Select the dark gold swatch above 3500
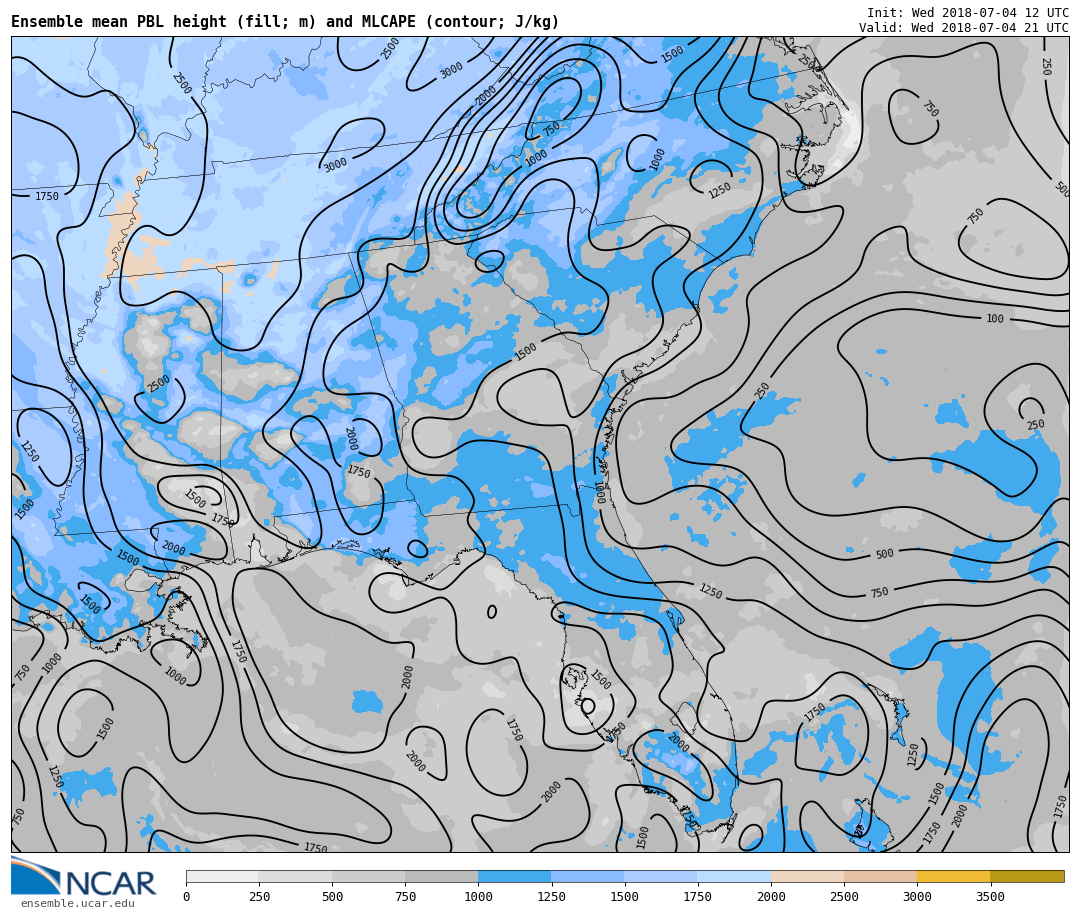The width and height of the screenshot is (1080, 915). point(1027,876)
